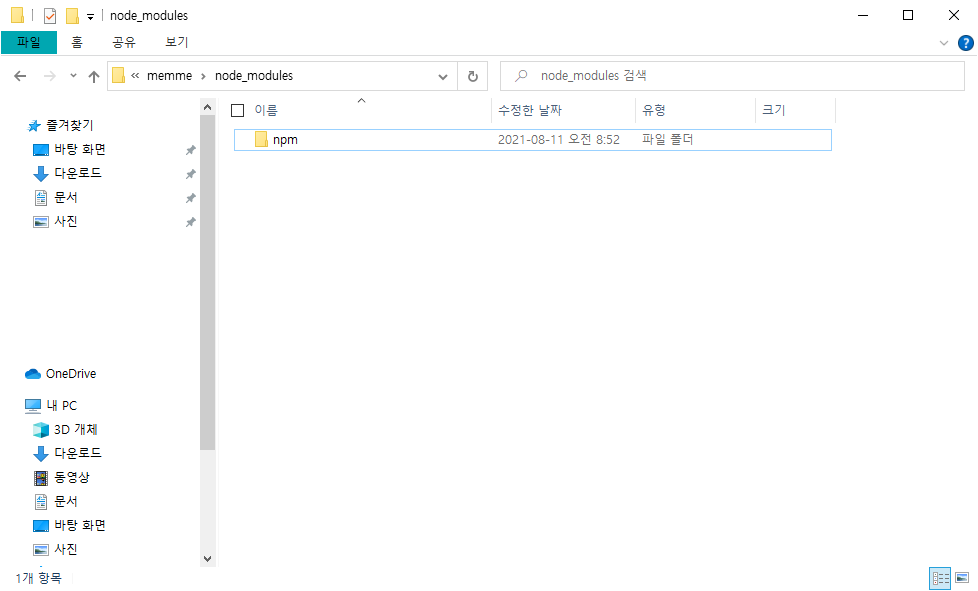Open the Customize Quick Access Toolbar dropdown
978x591 pixels.
[90, 17]
